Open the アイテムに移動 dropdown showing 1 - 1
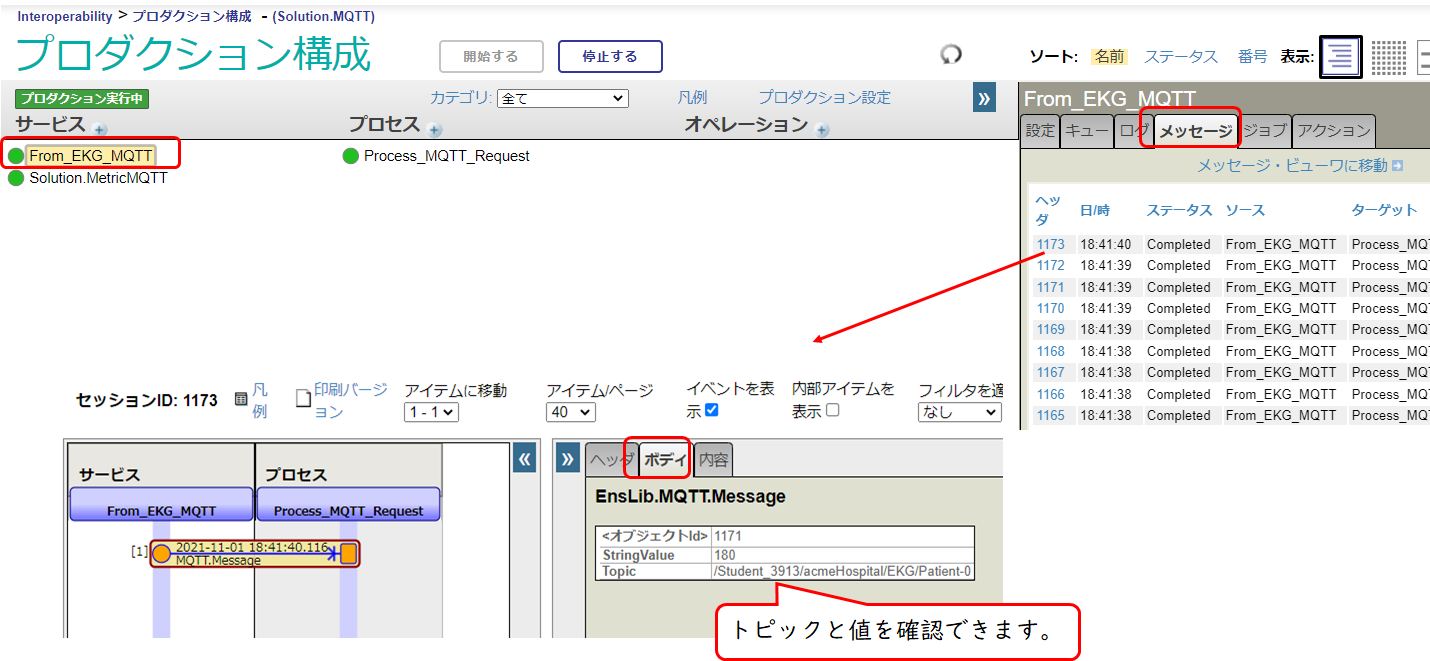1430x661 pixels. tap(431, 412)
